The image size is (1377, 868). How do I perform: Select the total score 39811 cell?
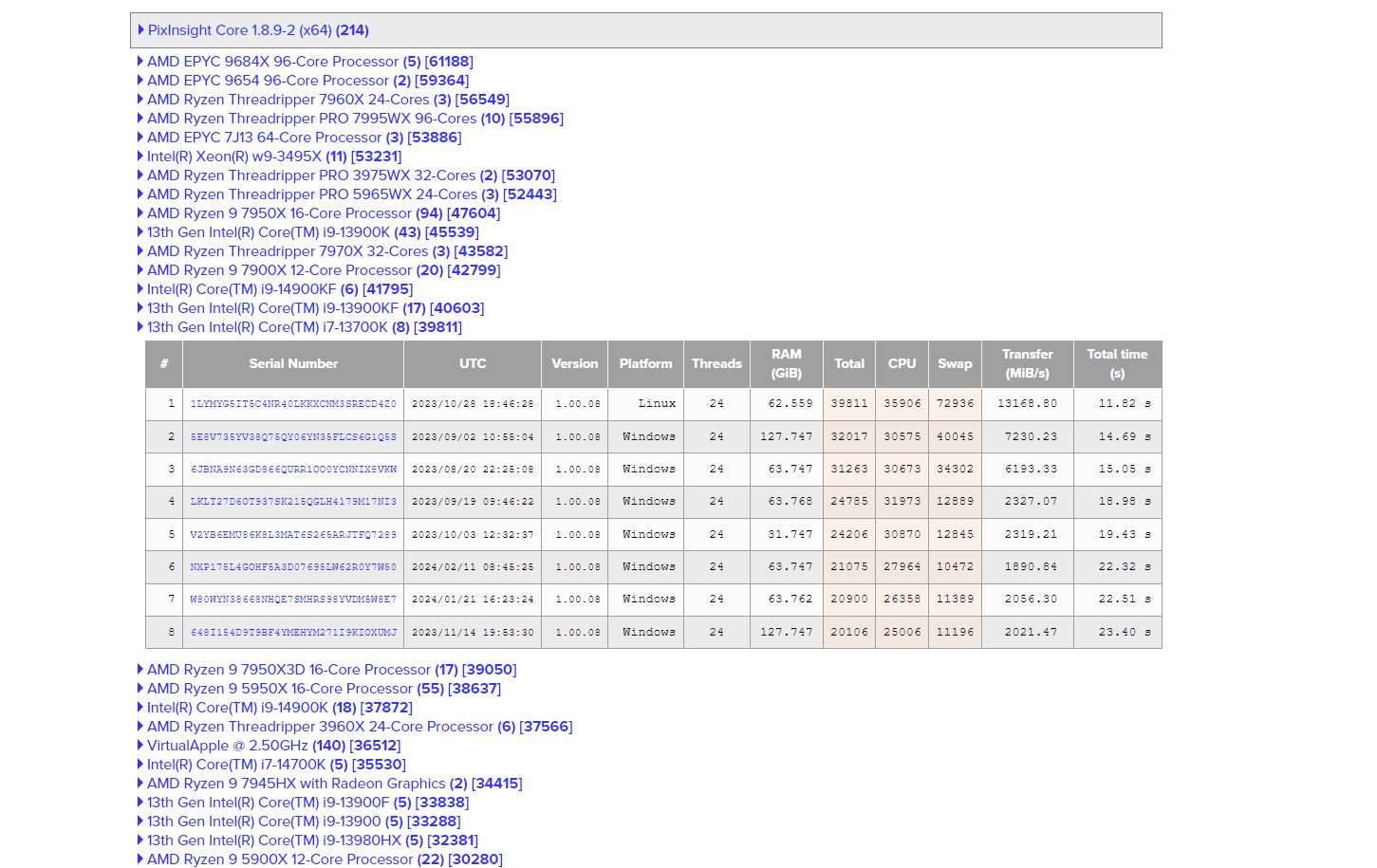click(x=849, y=404)
